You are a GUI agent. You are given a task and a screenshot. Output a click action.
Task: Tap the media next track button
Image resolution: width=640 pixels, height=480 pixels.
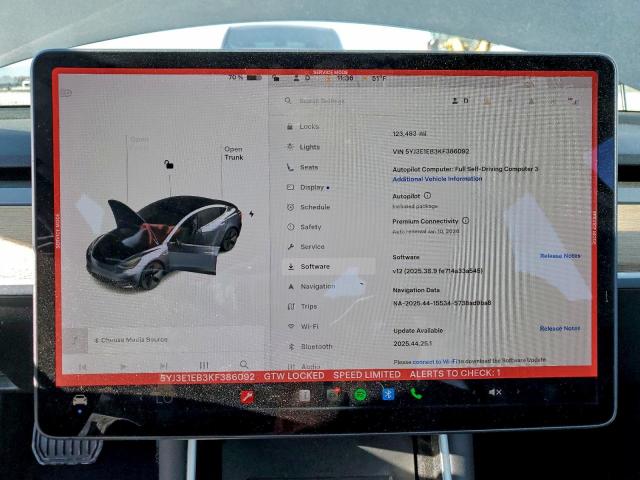click(163, 366)
